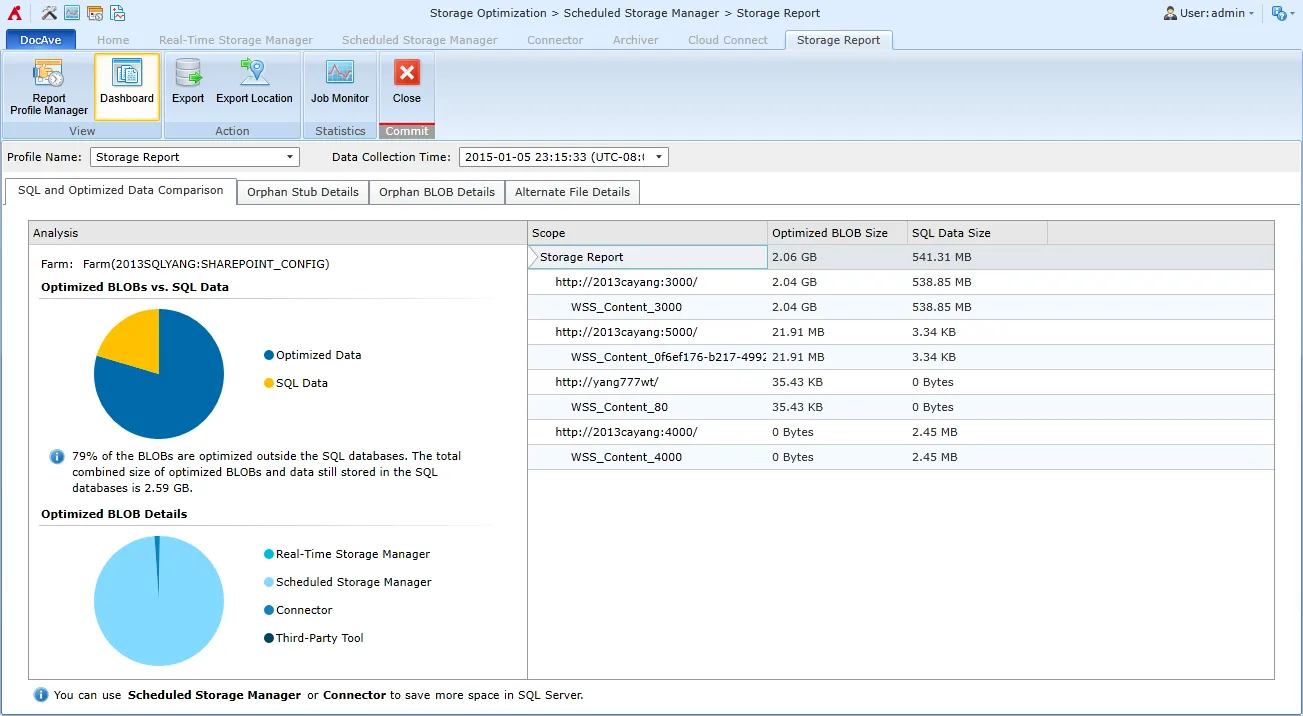Click the report document quick-access icon

click(118, 13)
